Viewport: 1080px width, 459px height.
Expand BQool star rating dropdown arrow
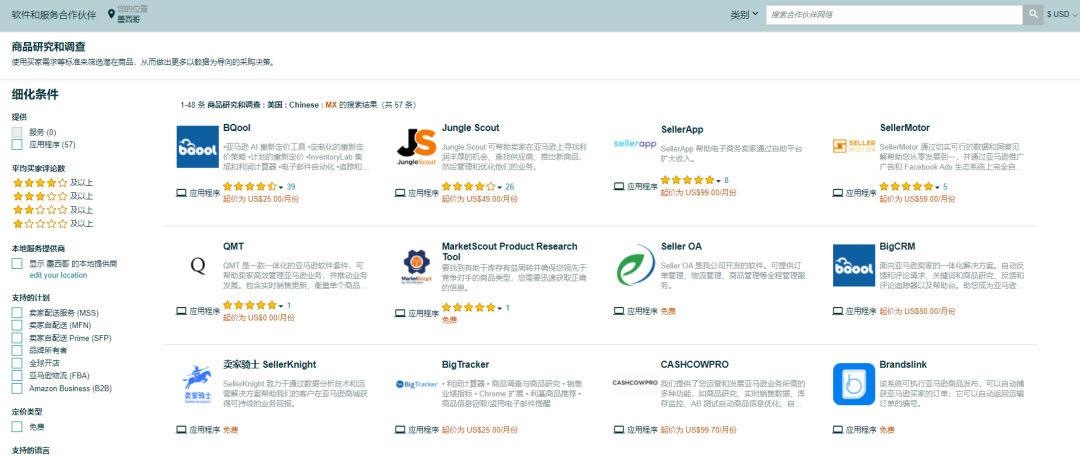[281, 187]
